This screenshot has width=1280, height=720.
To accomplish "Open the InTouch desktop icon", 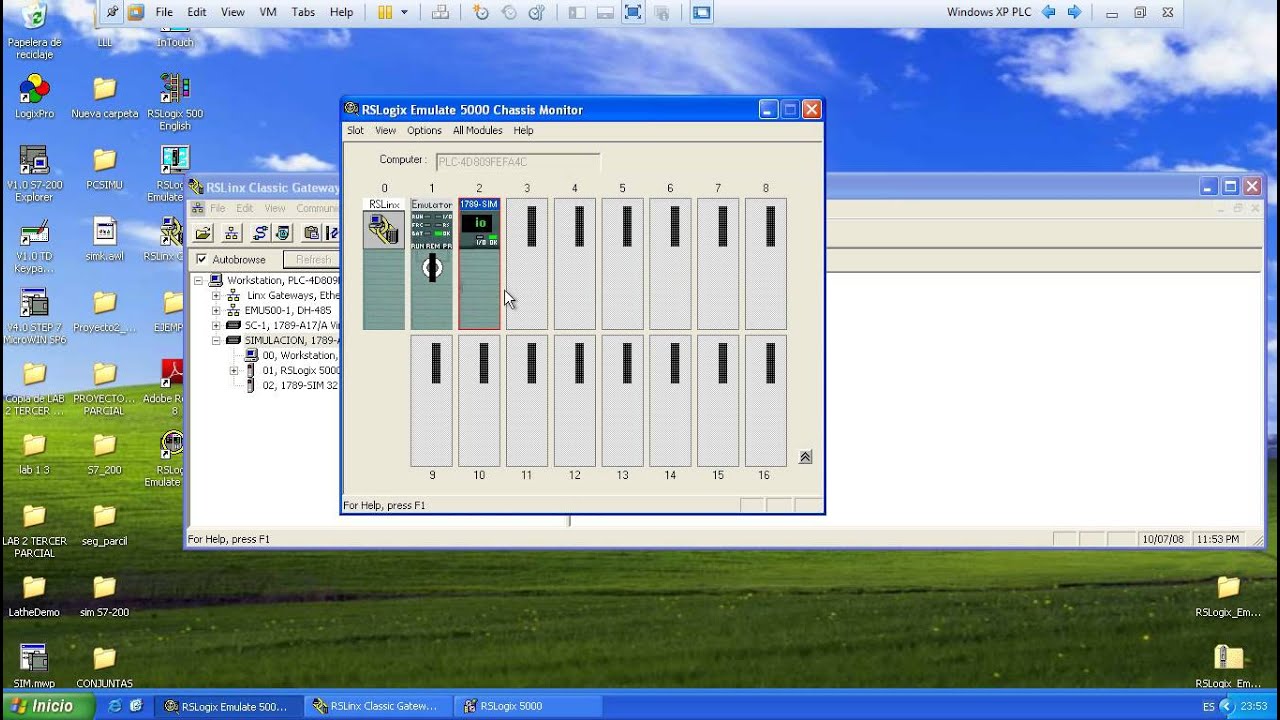I will [175, 26].
